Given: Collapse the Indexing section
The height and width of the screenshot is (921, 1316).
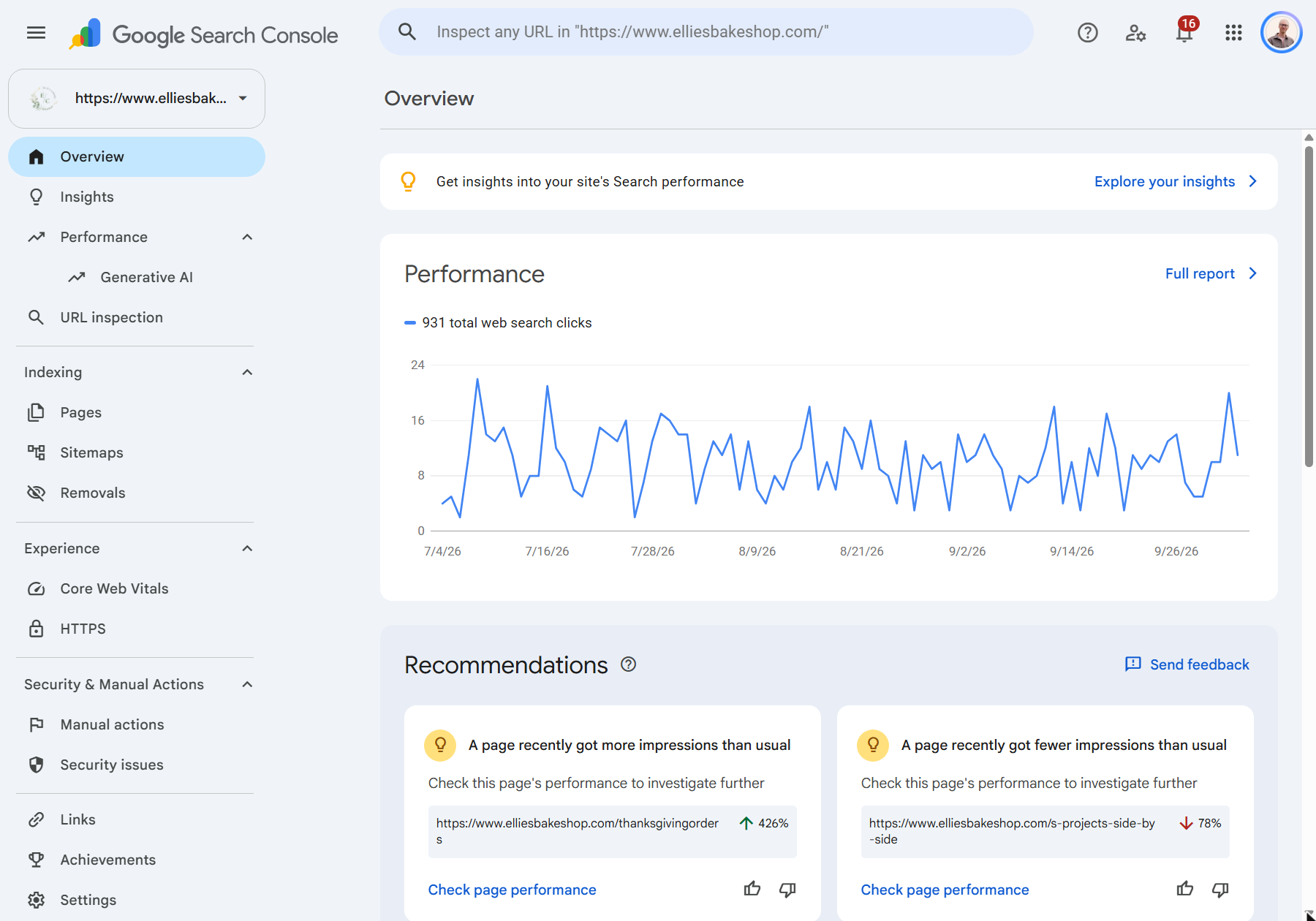Looking at the screenshot, I should coord(247,372).
